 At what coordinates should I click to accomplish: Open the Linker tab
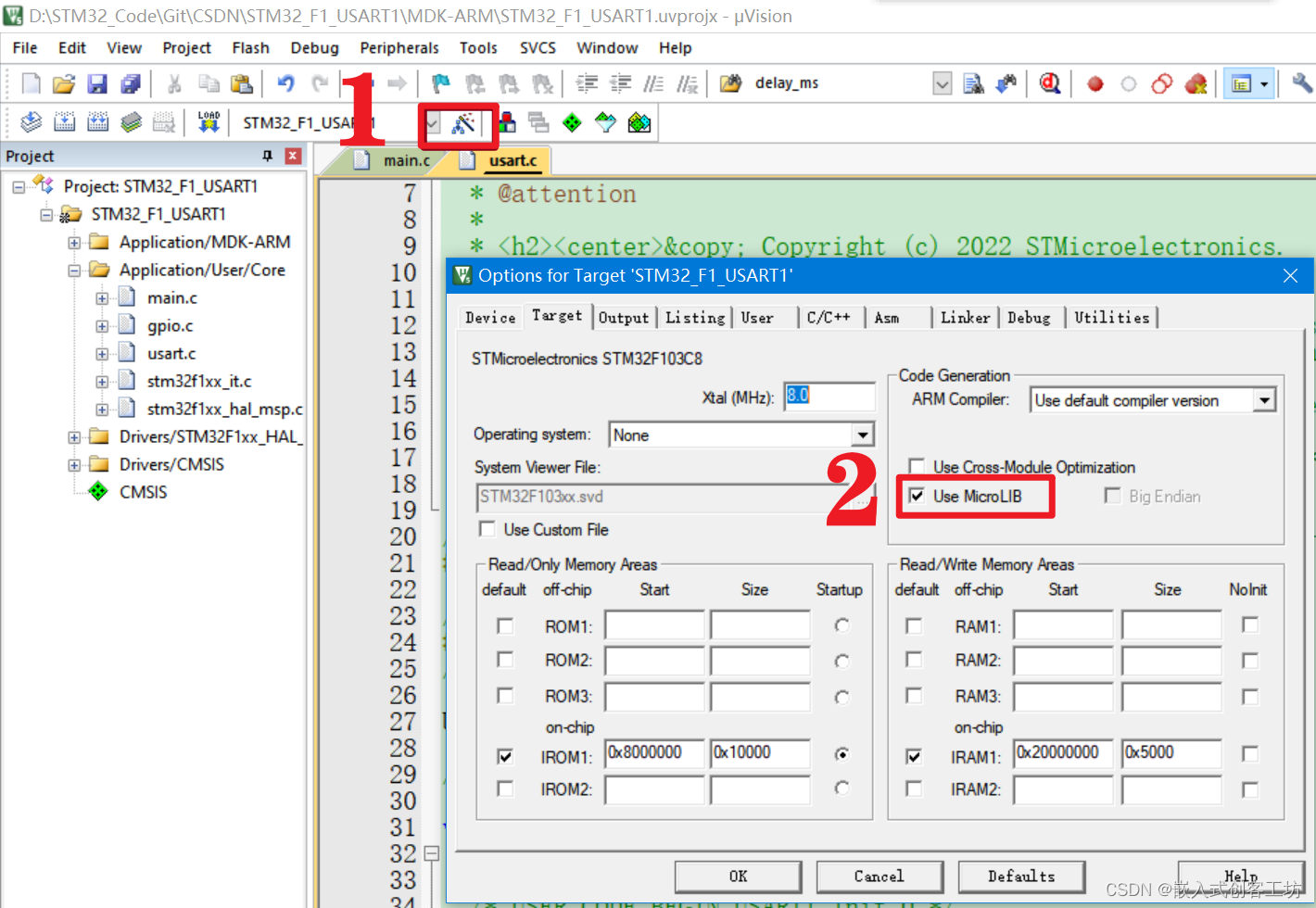(x=965, y=318)
